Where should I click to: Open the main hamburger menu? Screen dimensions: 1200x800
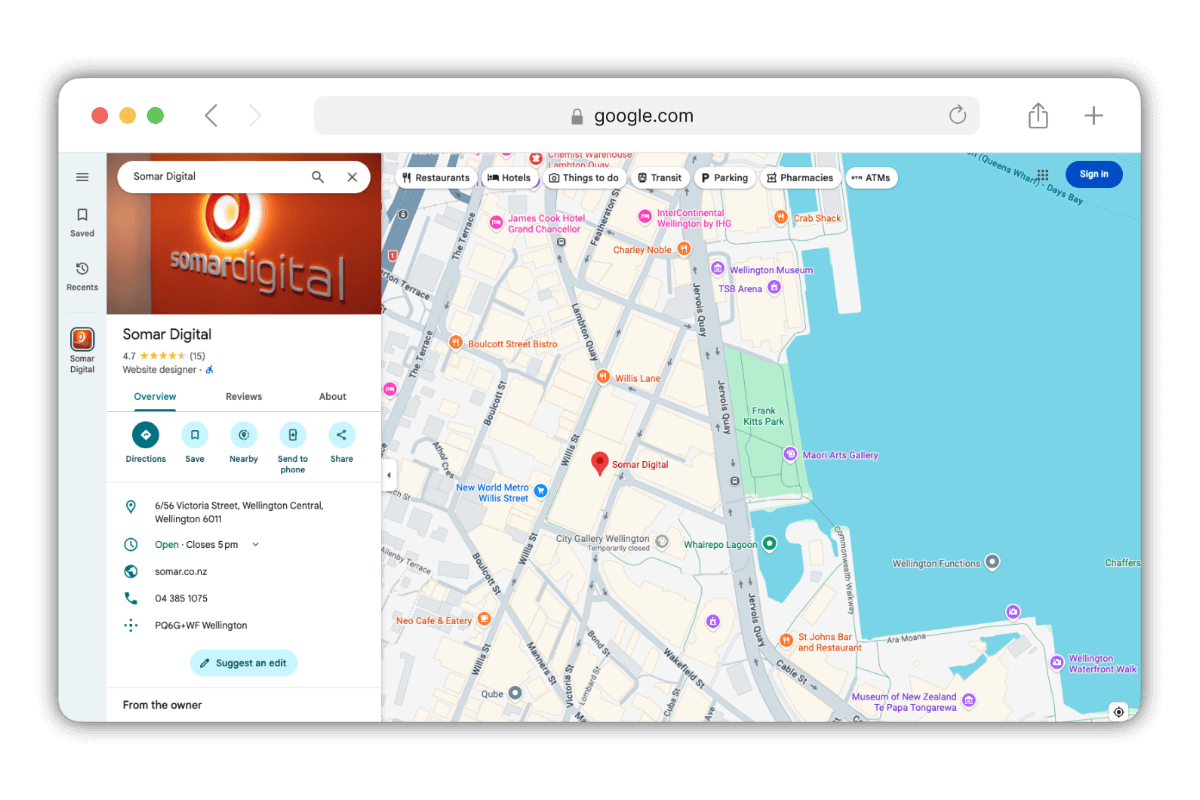(x=82, y=176)
